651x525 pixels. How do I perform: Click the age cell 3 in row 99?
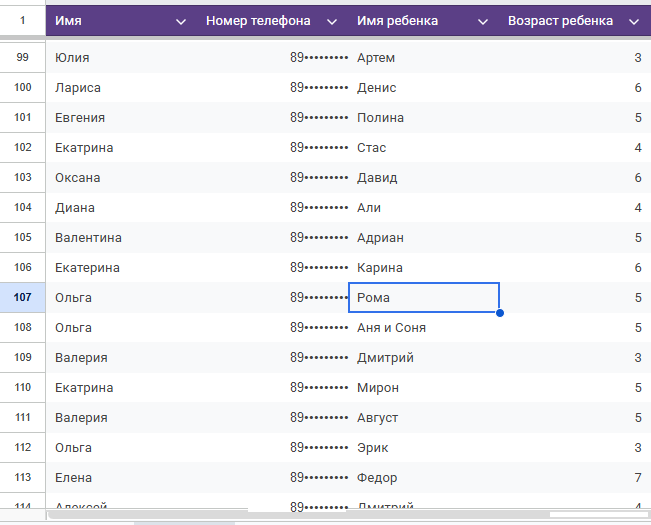[x=575, y=58]
